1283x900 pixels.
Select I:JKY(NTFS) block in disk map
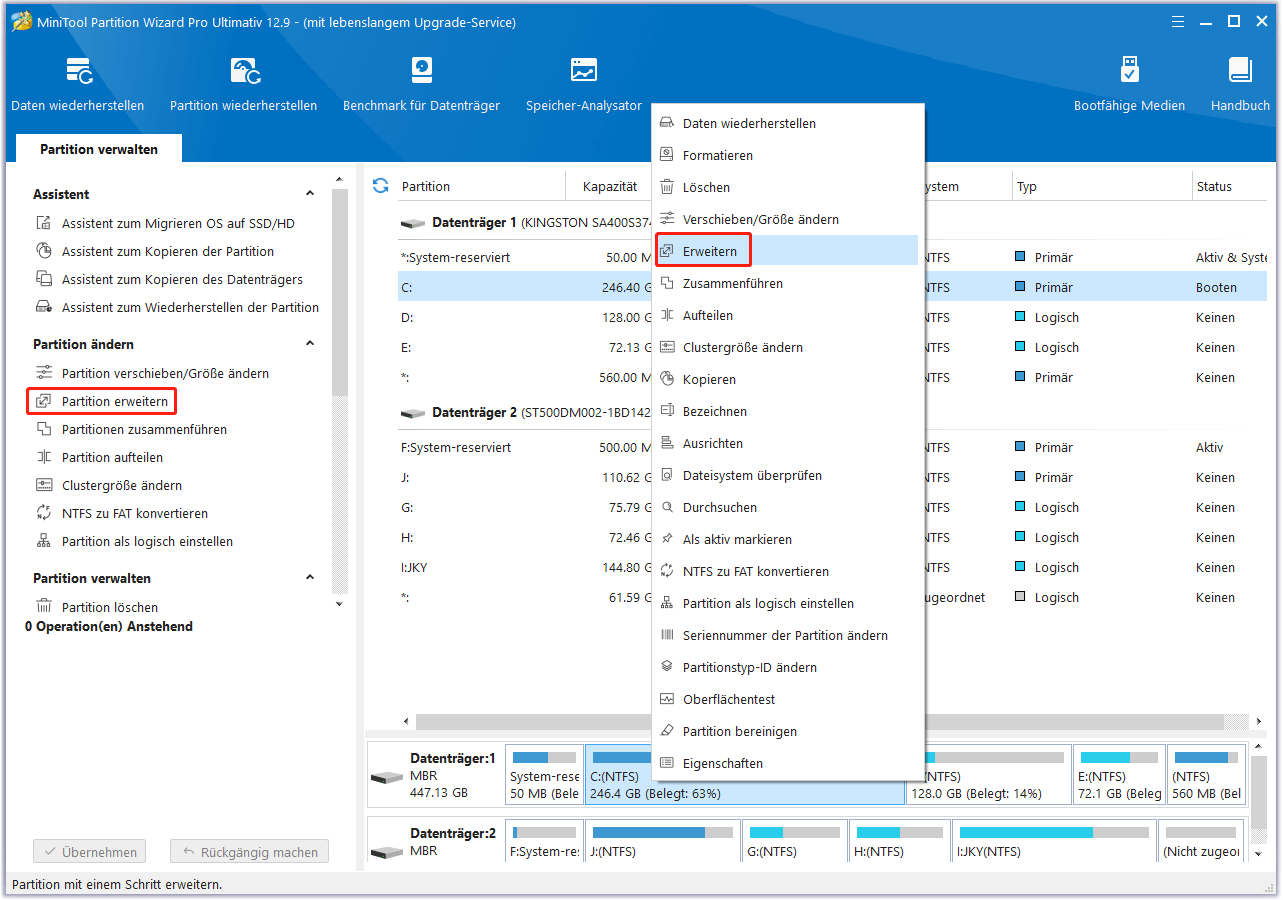pos(1052,843)
